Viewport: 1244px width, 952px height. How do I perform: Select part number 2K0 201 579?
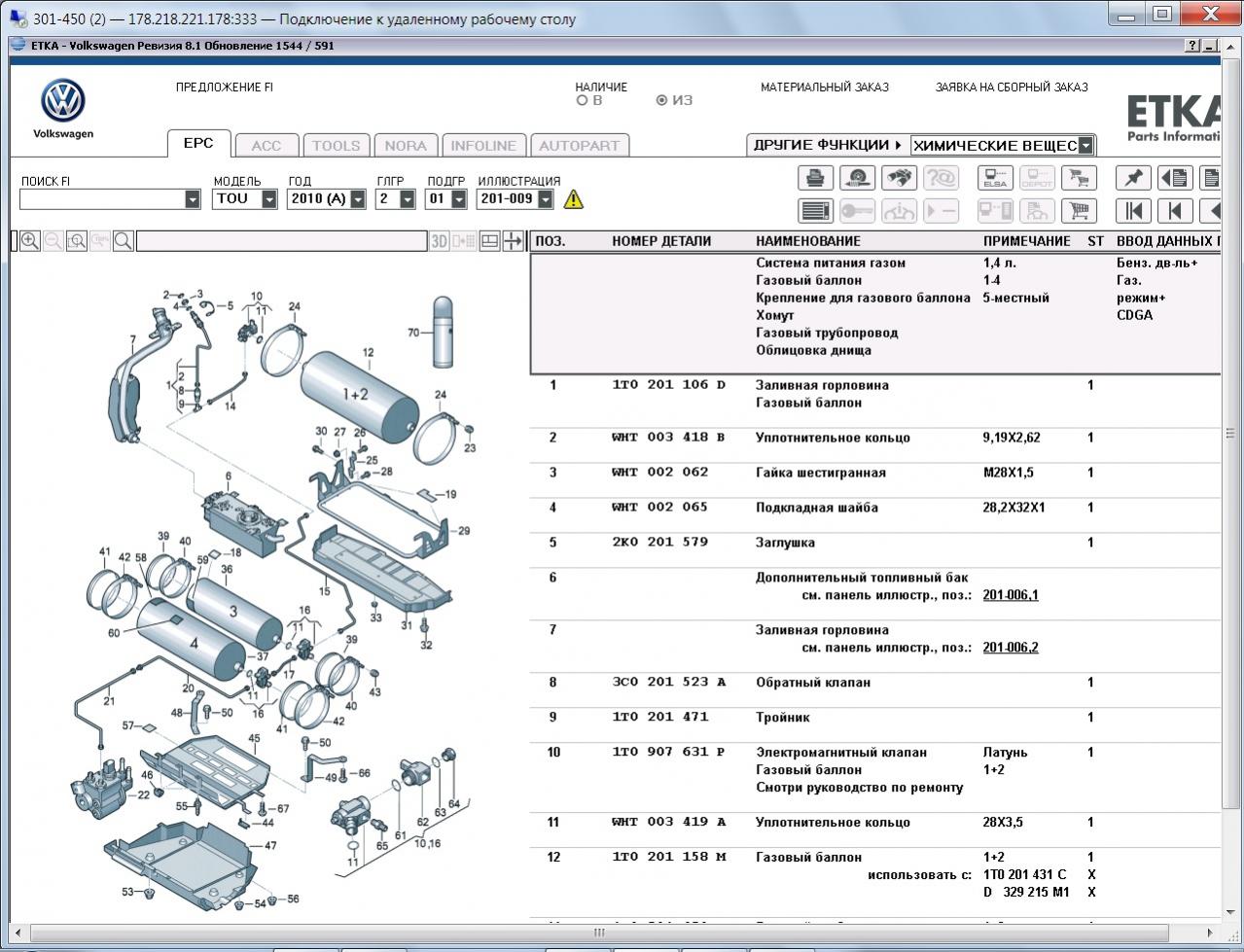coord(660,543)
